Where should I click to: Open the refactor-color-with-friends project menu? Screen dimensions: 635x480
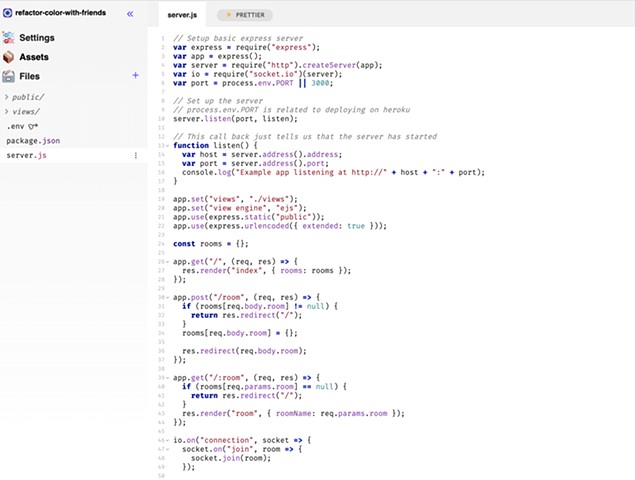(60, 13)
